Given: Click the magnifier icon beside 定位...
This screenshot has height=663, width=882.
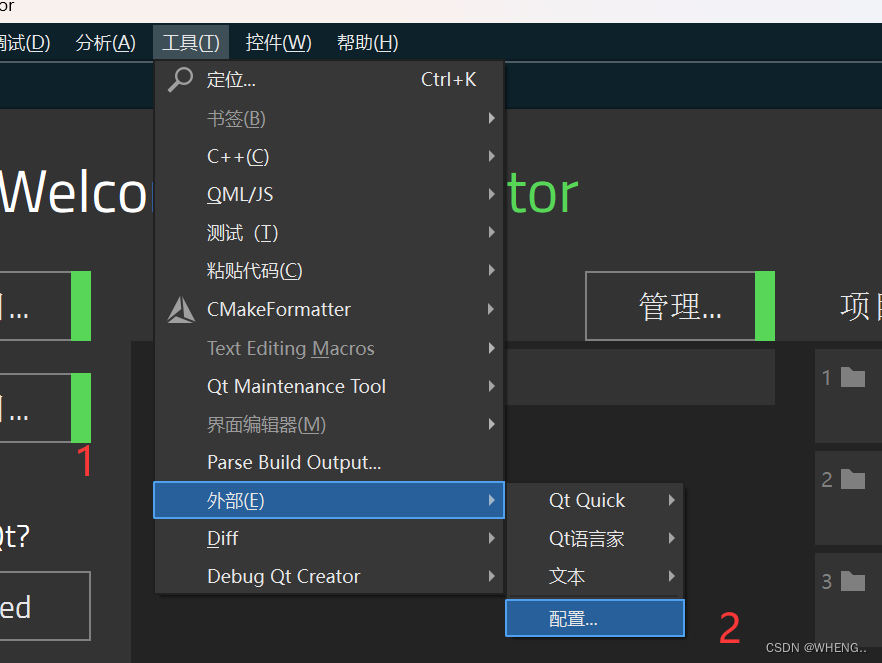Looking at the screenshot, I should [x=180, y=79].
